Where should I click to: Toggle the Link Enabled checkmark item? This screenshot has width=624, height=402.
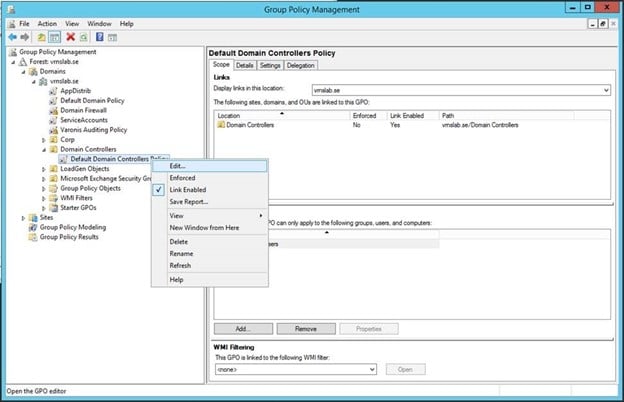point(188,189)
